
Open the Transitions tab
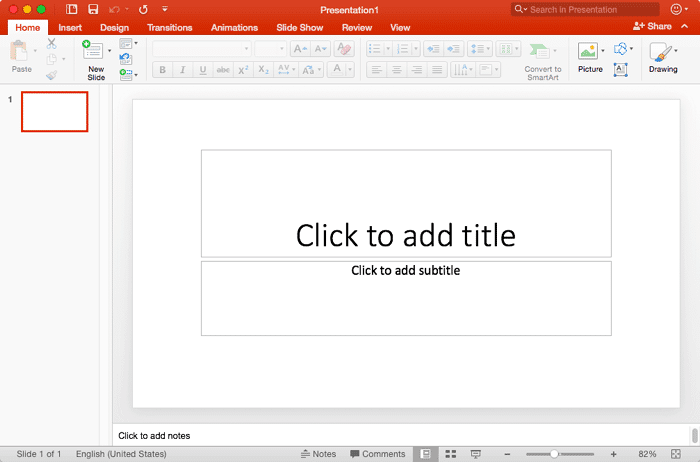(x=170, y=28)
